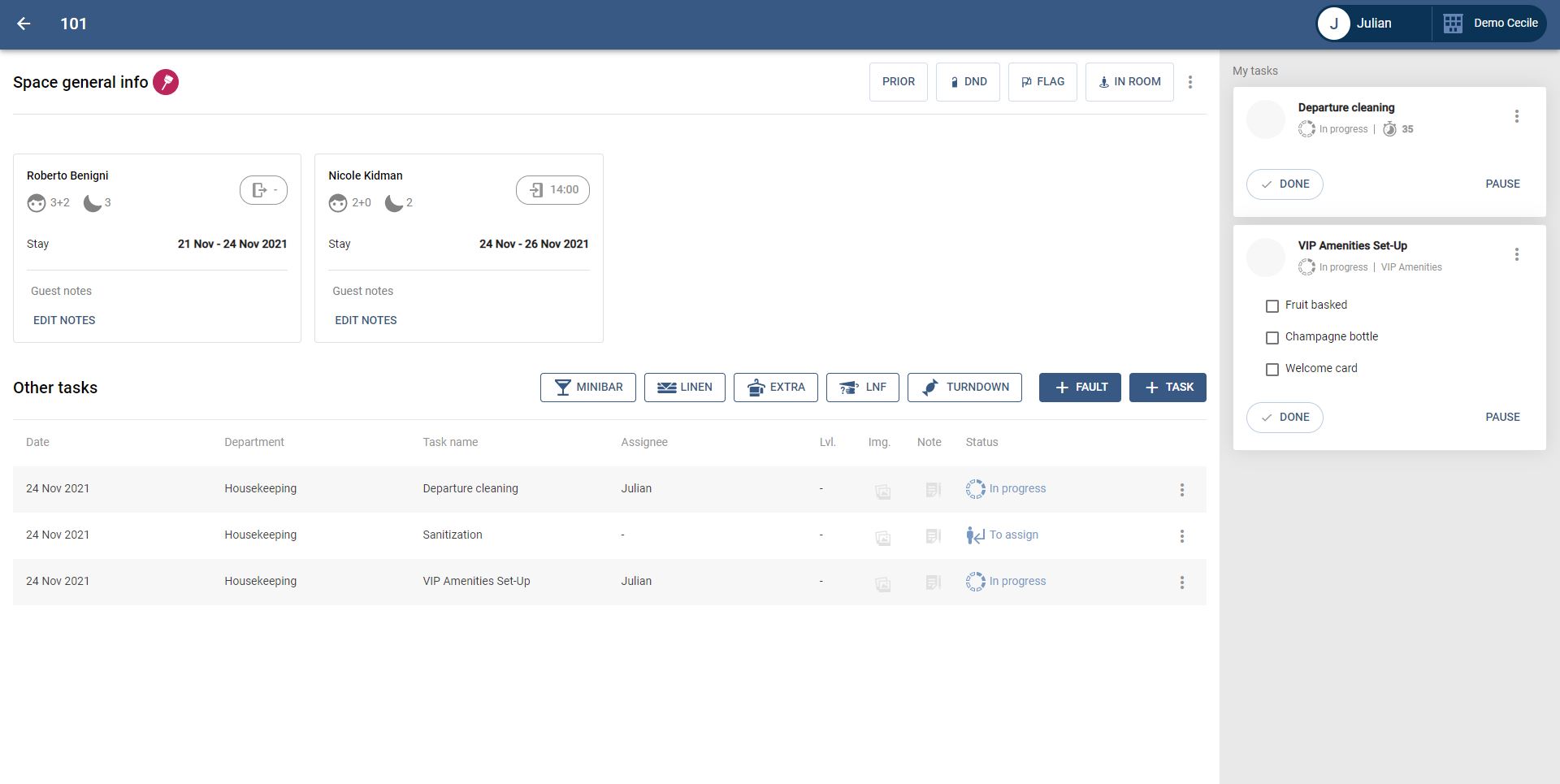Mark VIP Amenities Set-Up as DONE
This screenshot has width=1560, height=784.
pos(1285,418)
